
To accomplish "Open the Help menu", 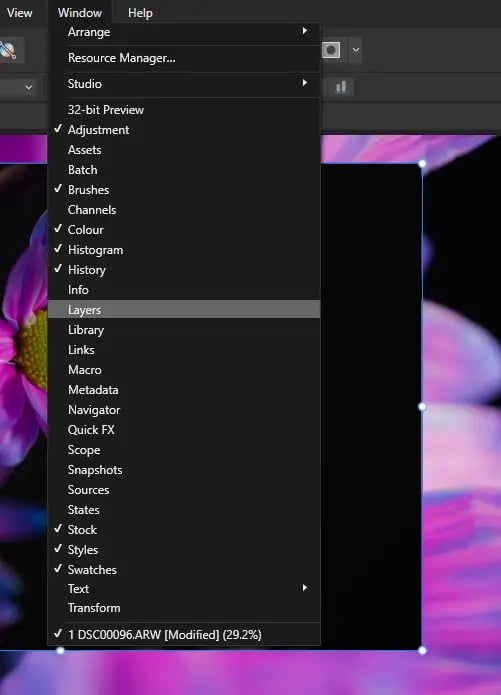I will [x=140, y=13].
